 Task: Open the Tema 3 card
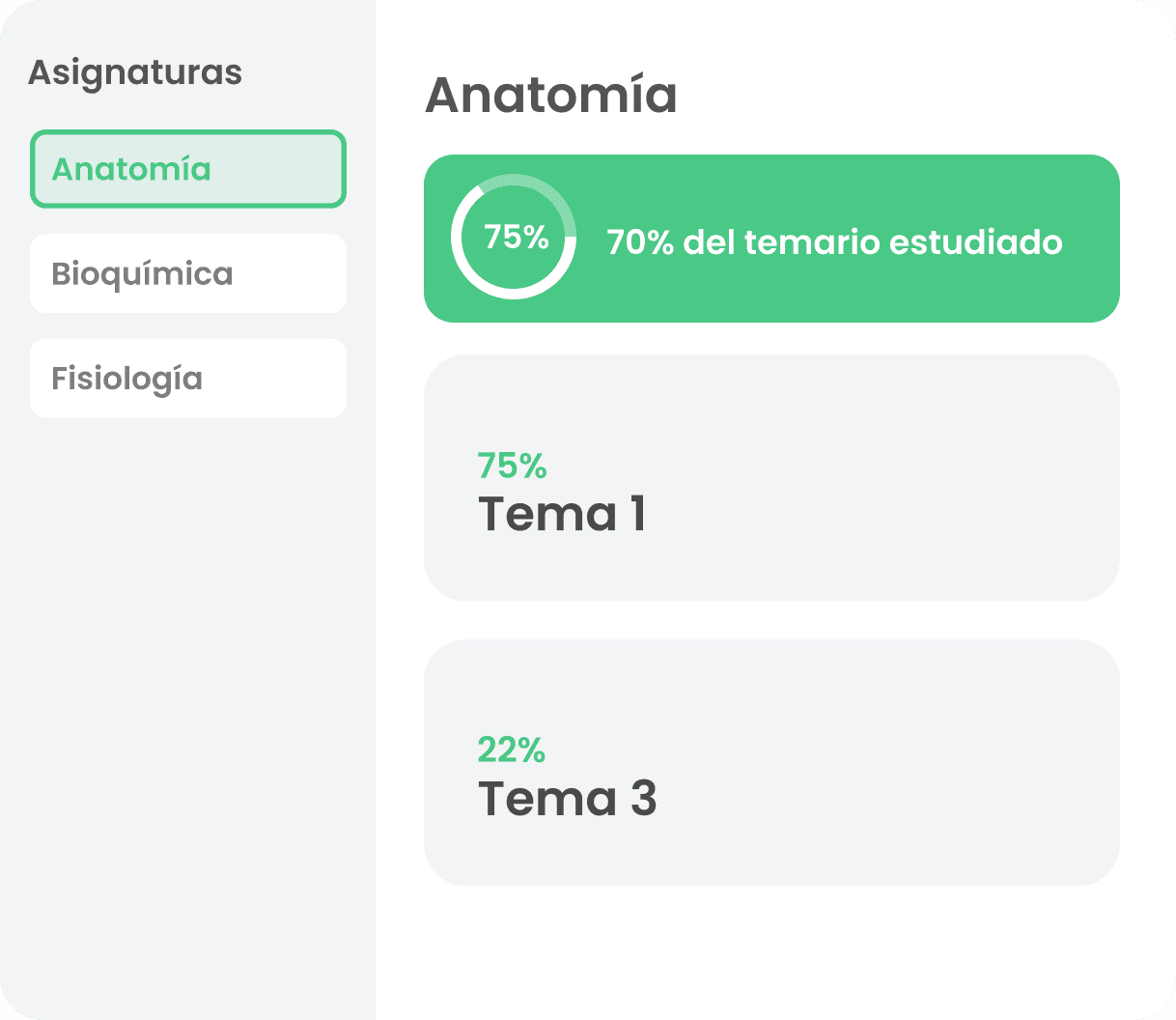[772, 762]
